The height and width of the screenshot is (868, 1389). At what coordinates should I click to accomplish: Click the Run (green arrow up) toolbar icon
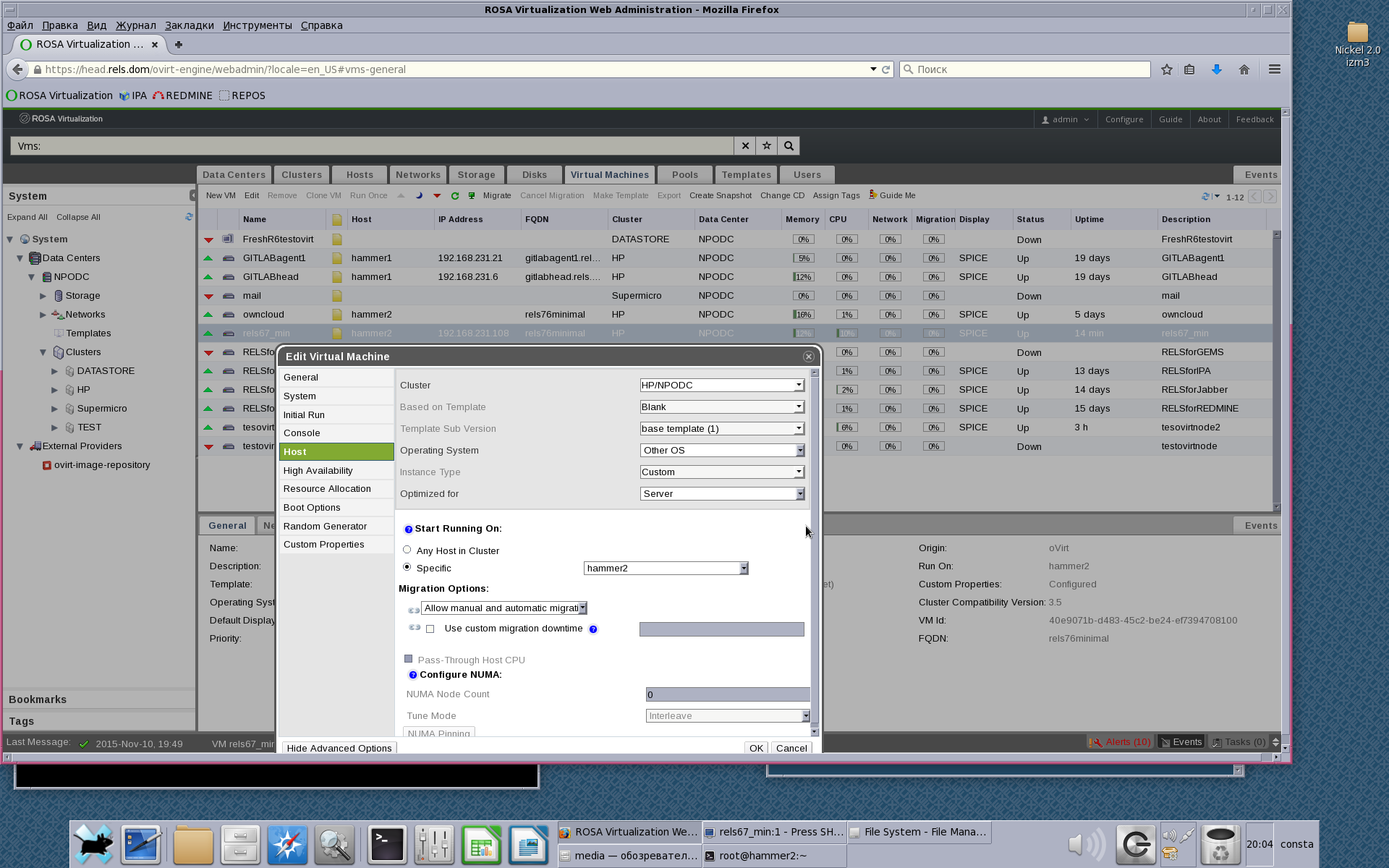click(x=401, y=195)
